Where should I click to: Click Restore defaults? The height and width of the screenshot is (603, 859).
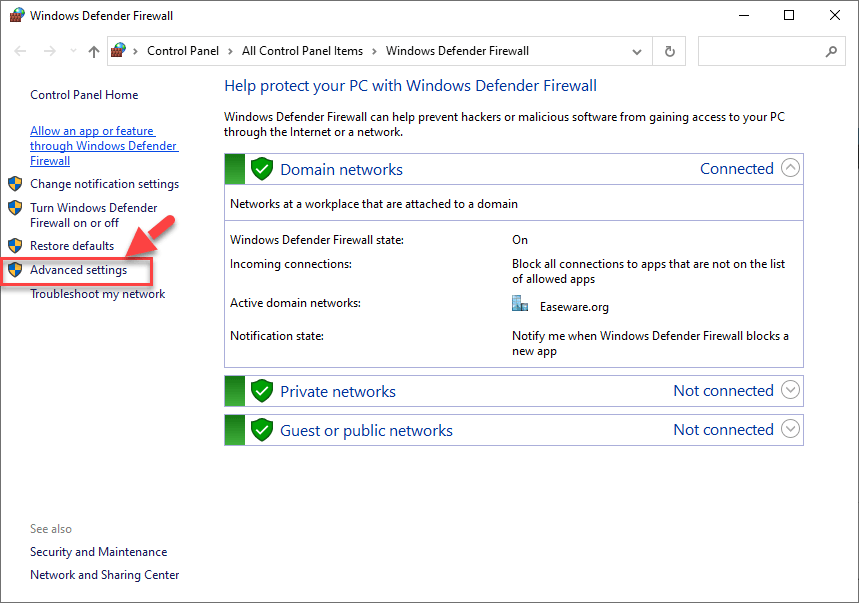coord(72,246)
